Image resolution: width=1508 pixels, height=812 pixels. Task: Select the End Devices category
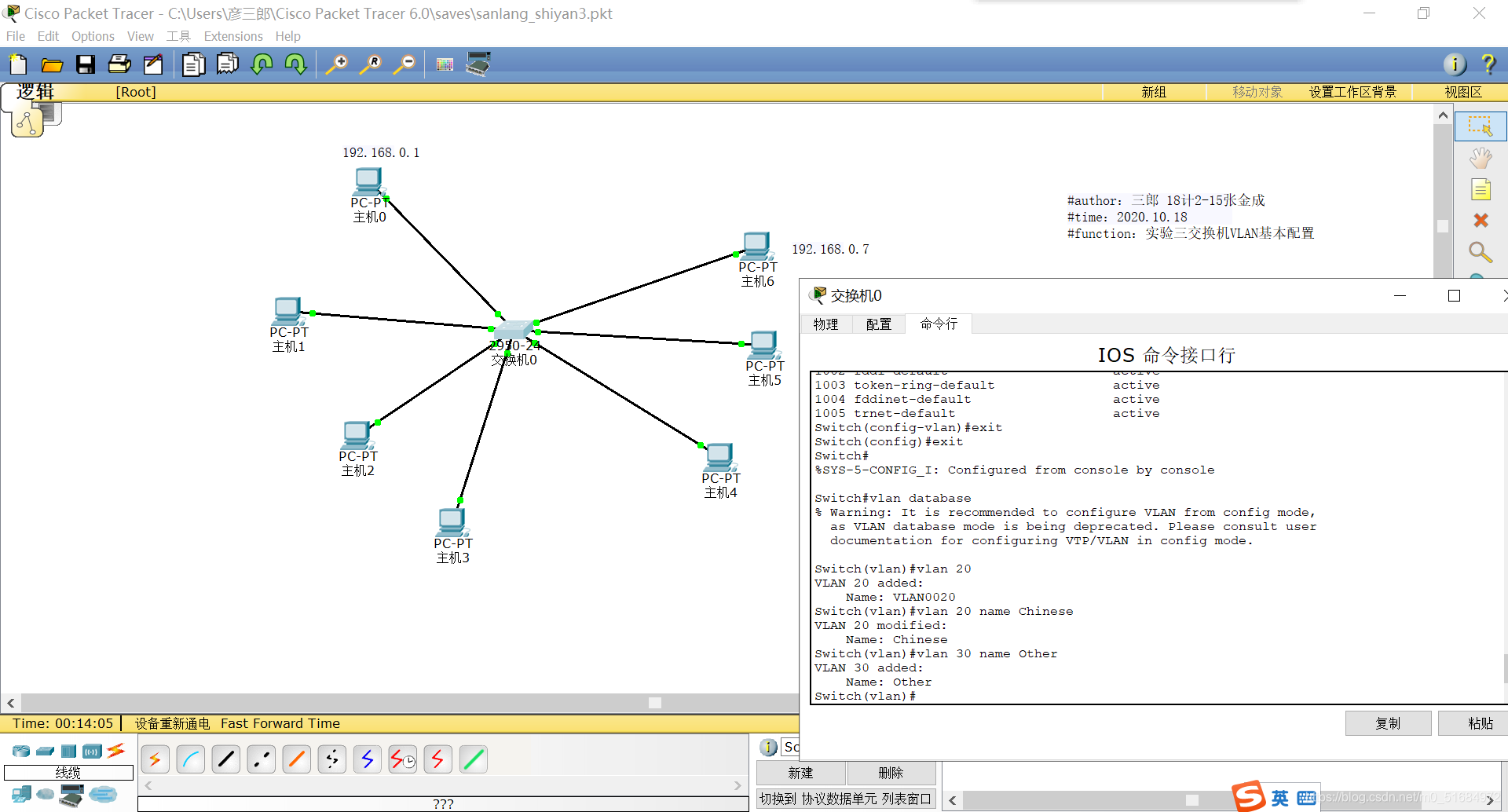point(21,795)
